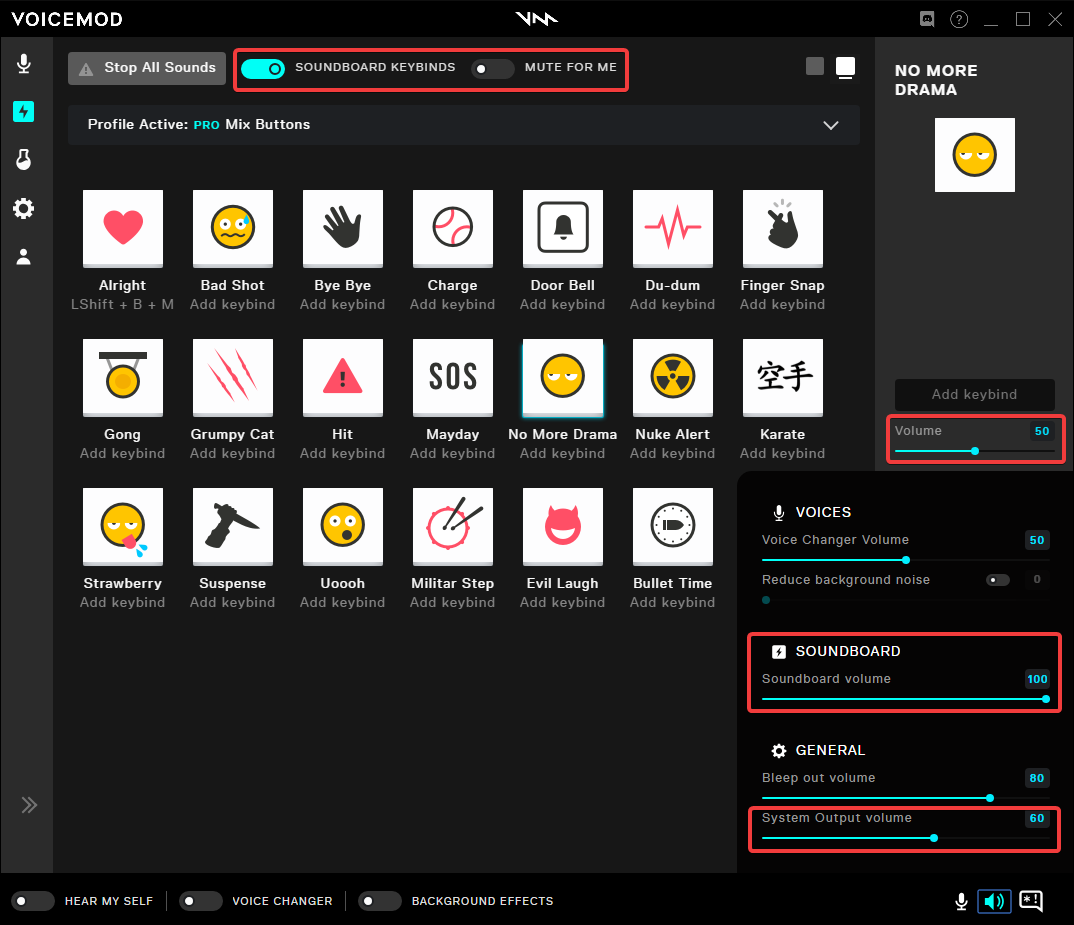The height and width of the screenshot is (925, 1074).
Task: Click the Voice Changer Volume value 50
Action: point(1037,540)
